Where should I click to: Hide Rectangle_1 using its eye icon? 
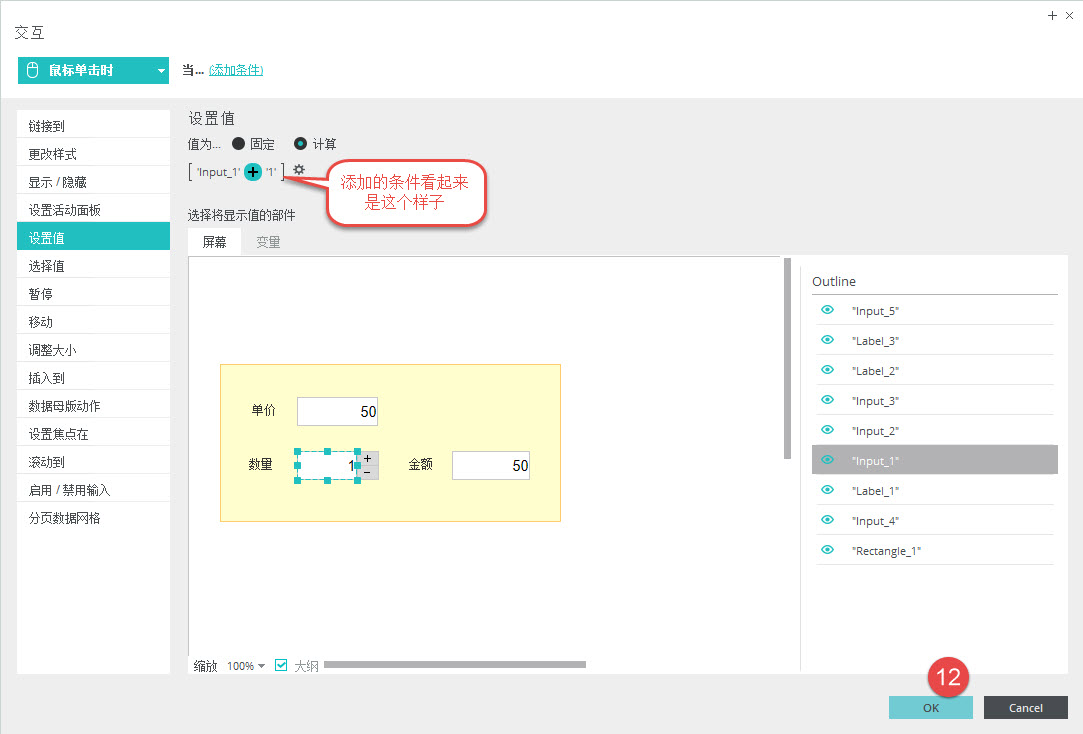(827, 550)
